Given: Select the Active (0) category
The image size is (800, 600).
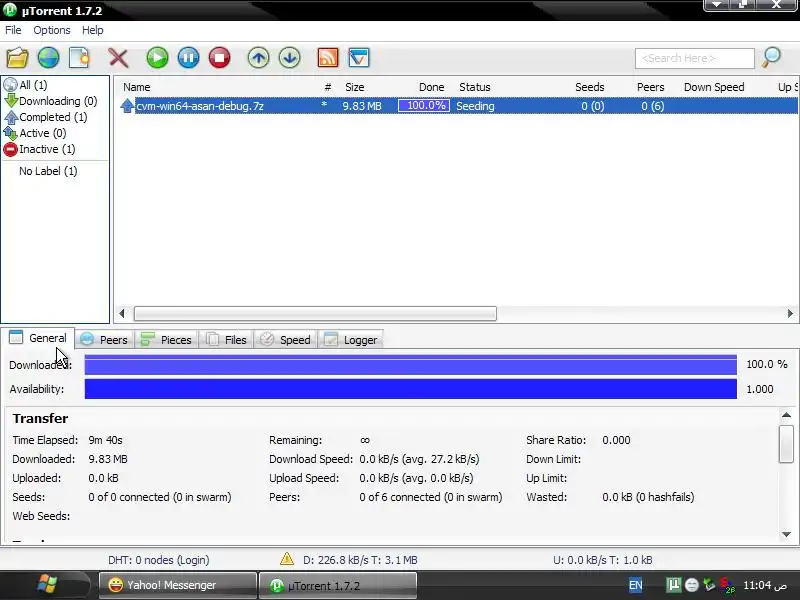Looking at the screenshot, I should click(x=35, y=133).
